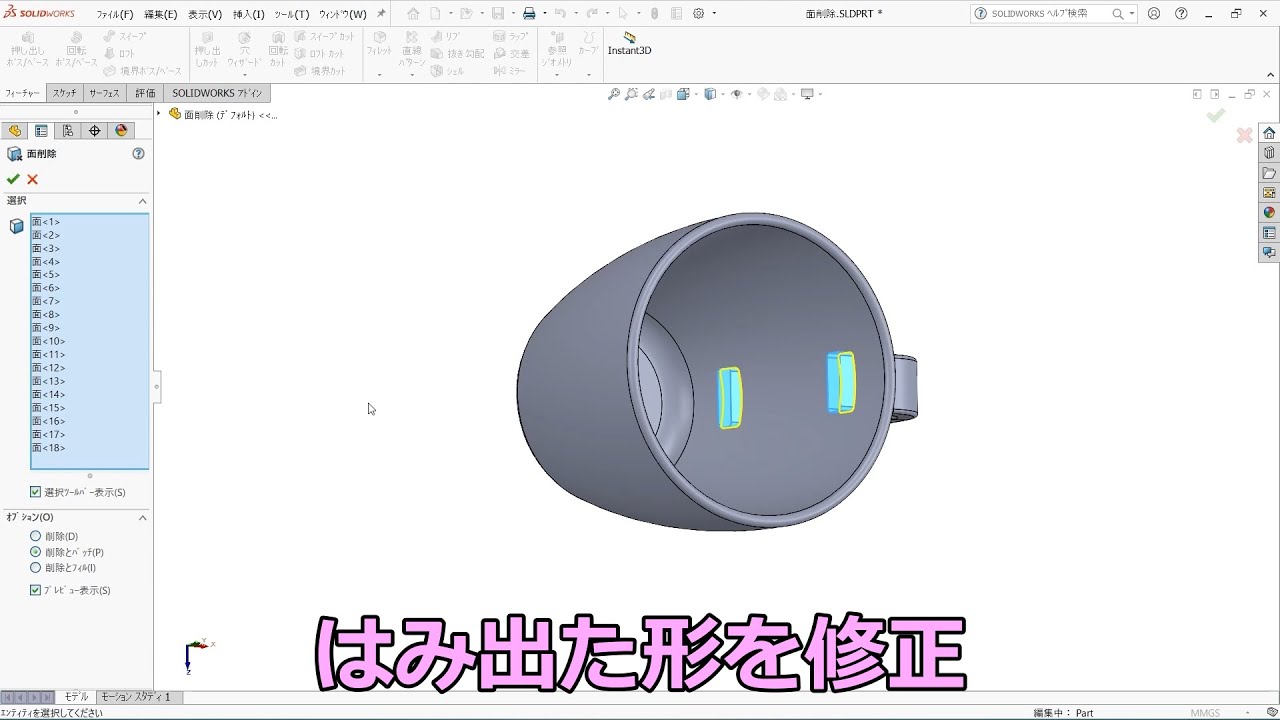Open the Help question mark menu
The image size is (1280, 720).
(1182, 14)
